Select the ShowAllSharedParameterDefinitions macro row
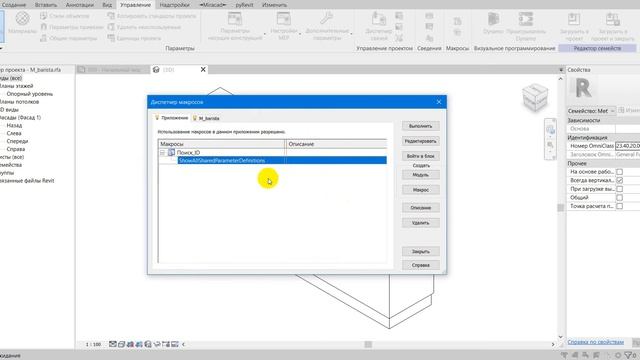The height and width of the screenshot is (360, 640). coord(282,160)
